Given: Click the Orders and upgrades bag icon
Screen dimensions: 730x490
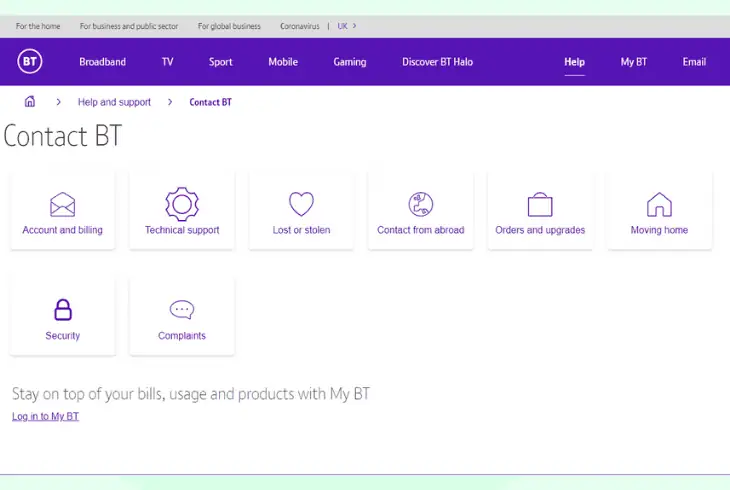Looking at the screenshot, I should 540,204.
